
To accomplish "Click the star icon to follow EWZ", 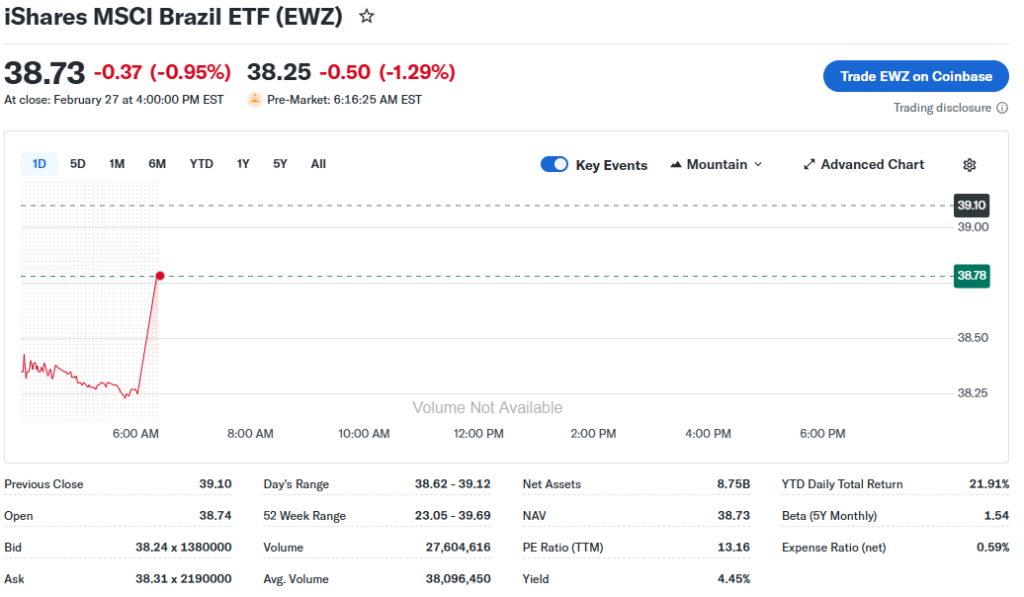I will (367, 17).
